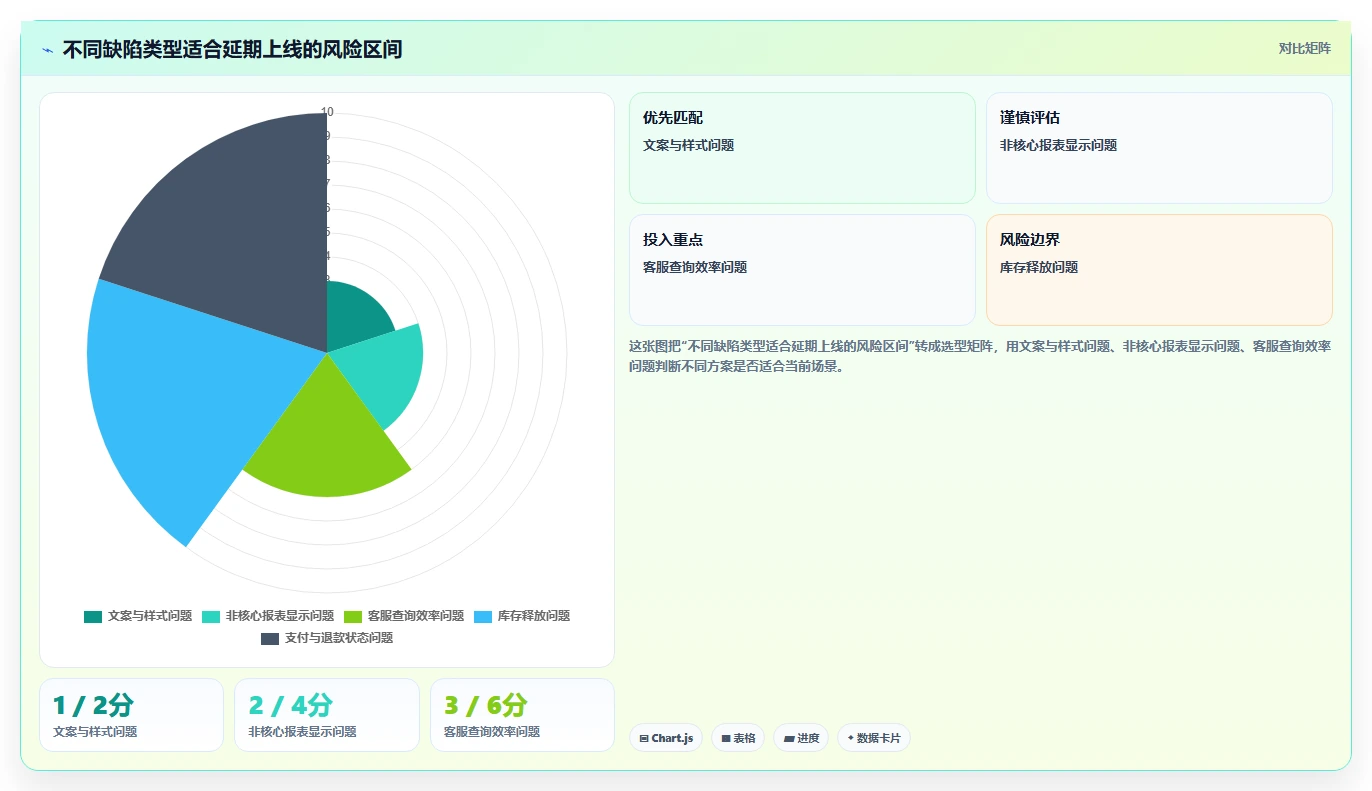Select the Chart.js tag text
The image size is (1372, 791).
(x=672, y=738)
